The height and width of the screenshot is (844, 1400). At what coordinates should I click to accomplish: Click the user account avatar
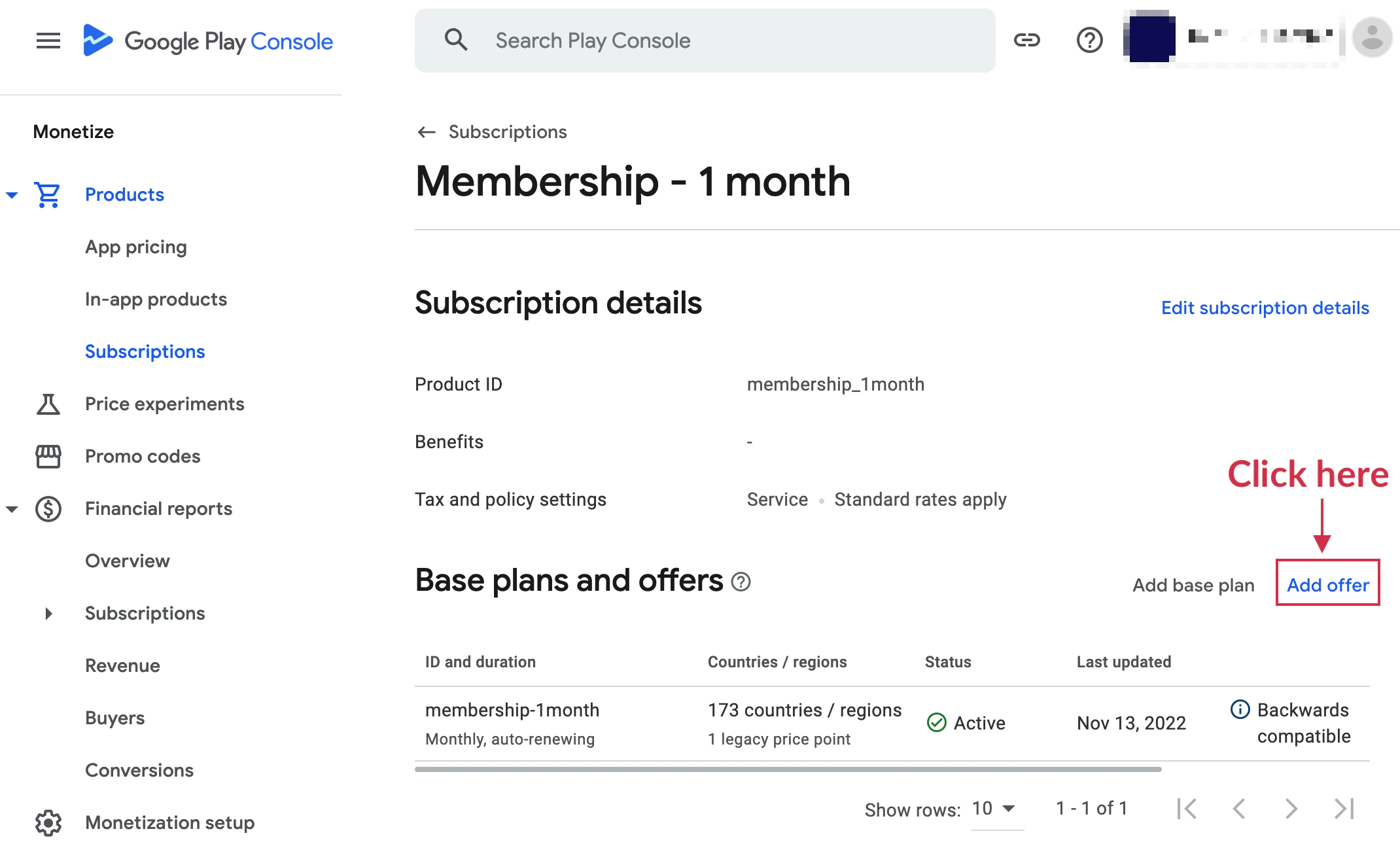click(1372, 38)
